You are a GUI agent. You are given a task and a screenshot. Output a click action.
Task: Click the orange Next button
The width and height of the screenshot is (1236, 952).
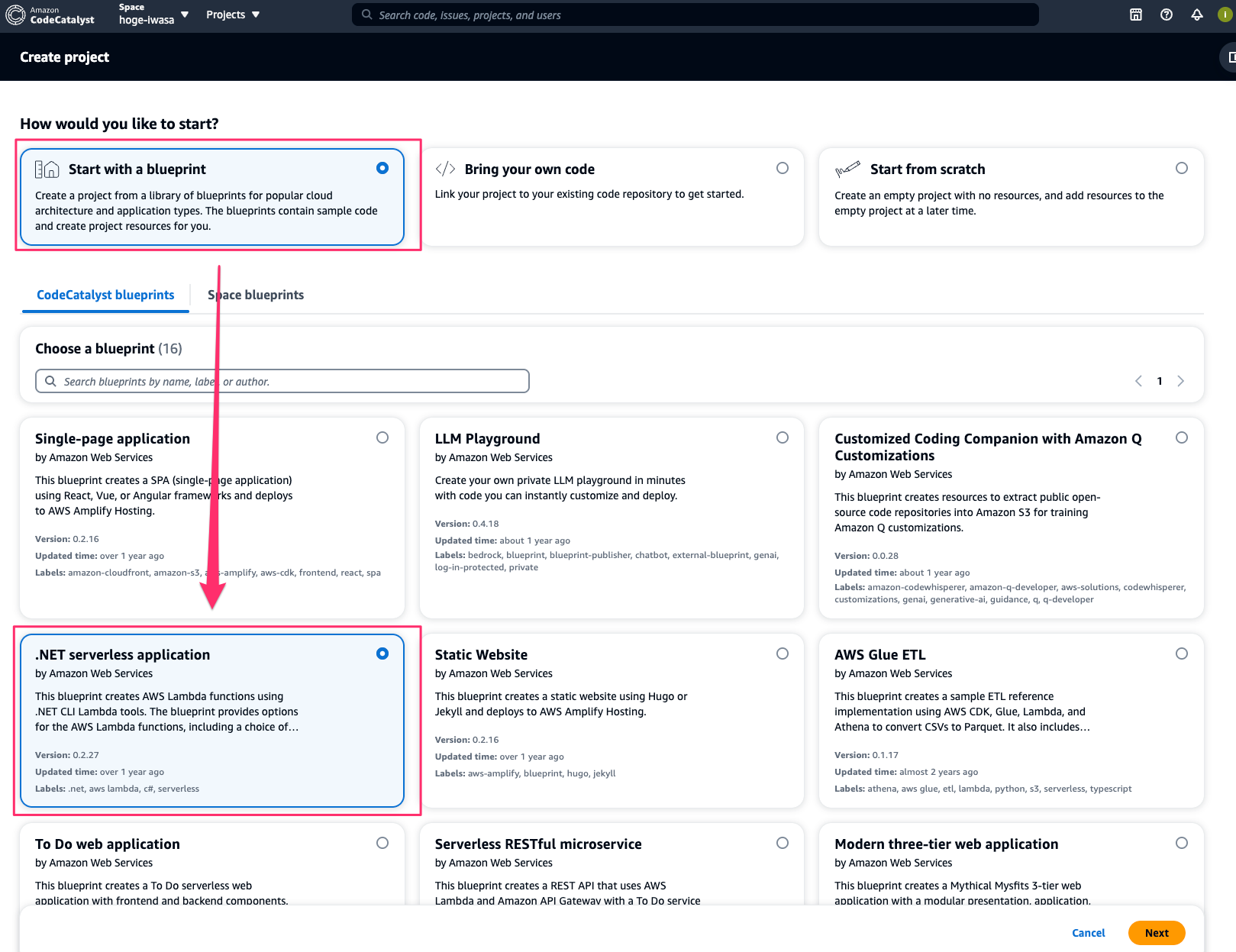(x=1156, y=933)
